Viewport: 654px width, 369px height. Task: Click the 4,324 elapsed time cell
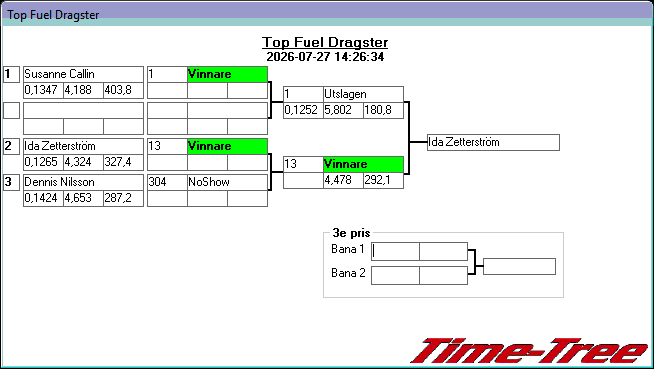(83, 162)
